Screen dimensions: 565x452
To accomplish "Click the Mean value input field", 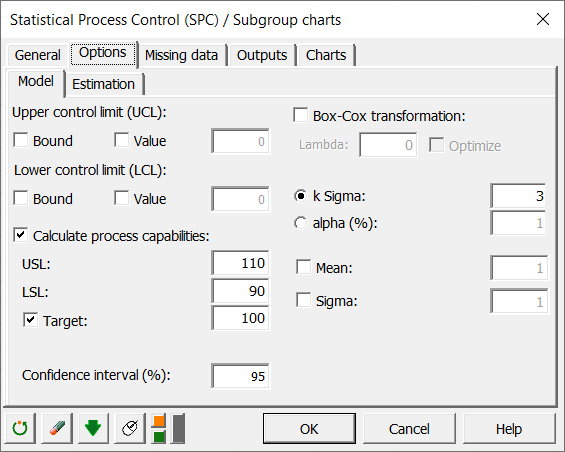I will point(519,268).
